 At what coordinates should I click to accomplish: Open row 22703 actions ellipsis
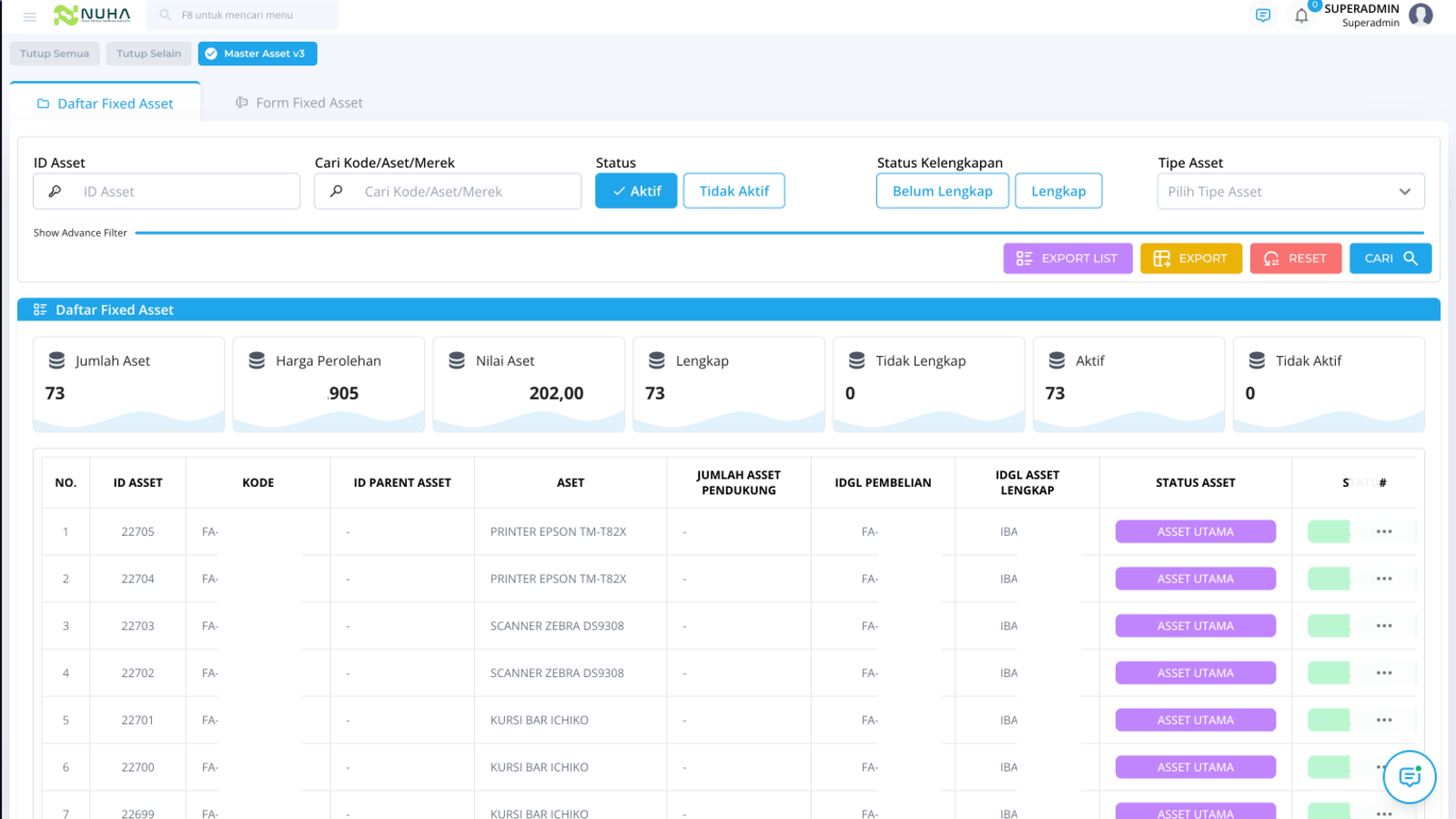pos(1384,626)
